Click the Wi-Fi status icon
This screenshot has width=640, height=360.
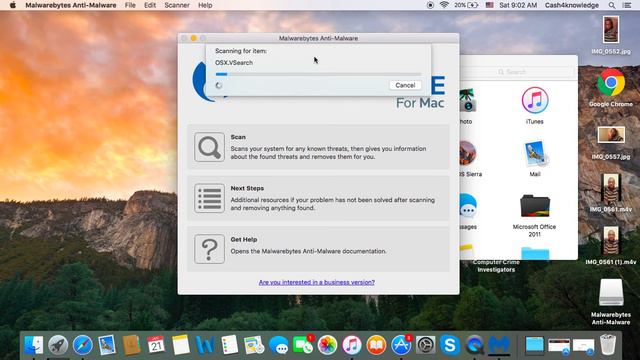coord(444,5)
